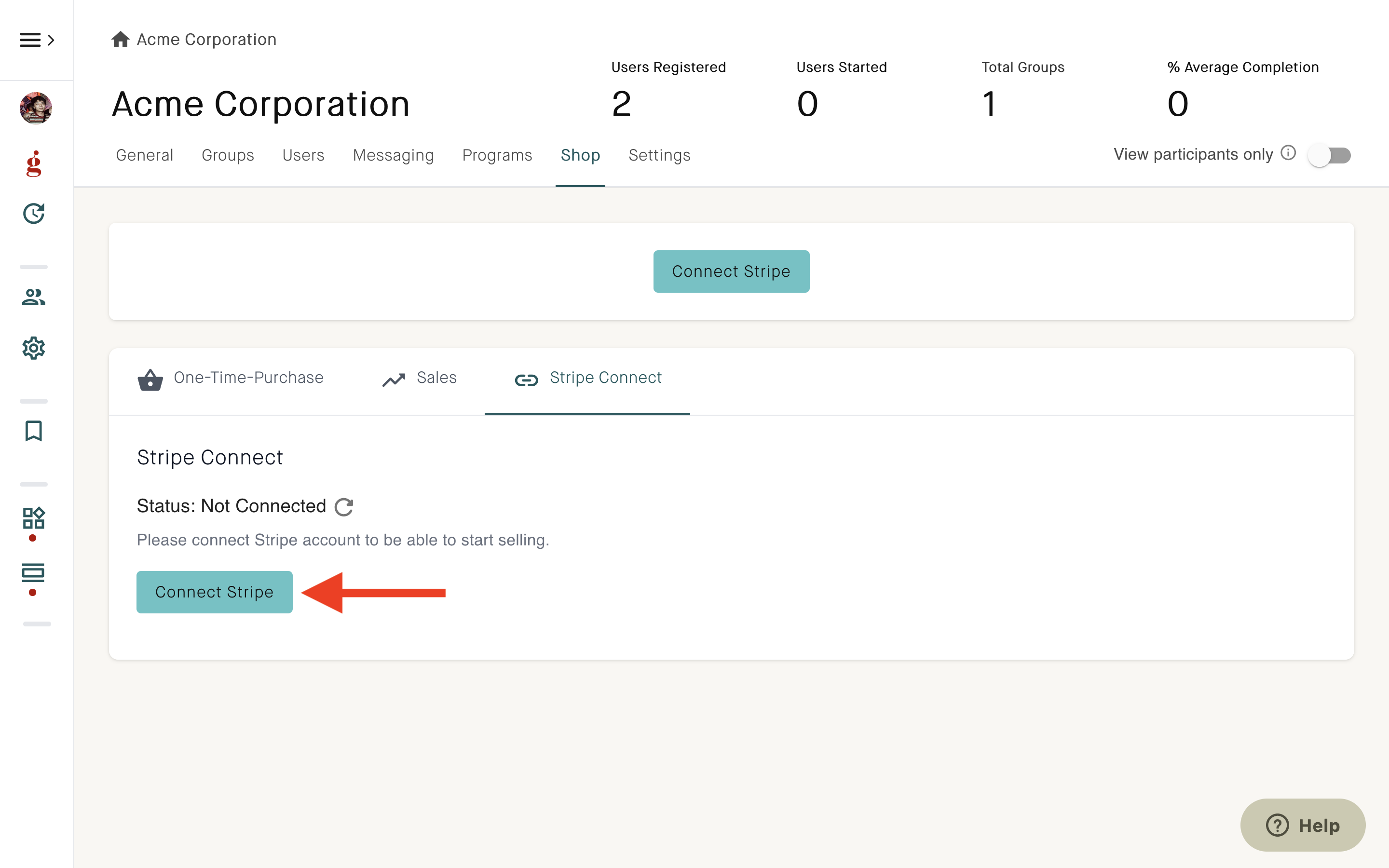Open the widgets icon in sidebar
Image resolution: width=1389 pixels, height=868 pixels.
(x=34, y=518)
